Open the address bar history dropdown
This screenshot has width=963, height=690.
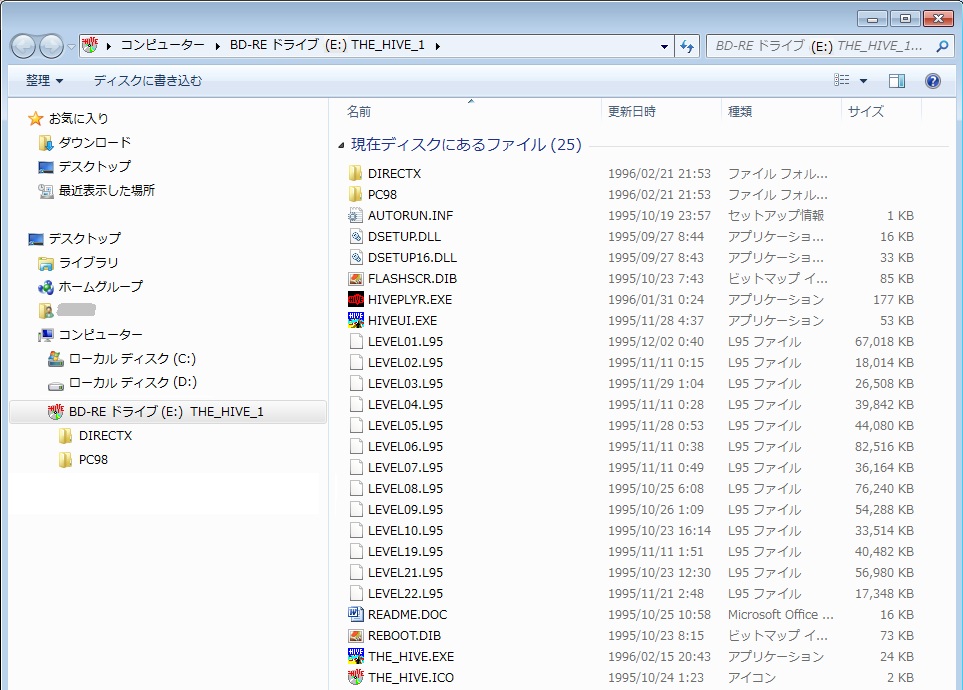click(x=664, y=46)
